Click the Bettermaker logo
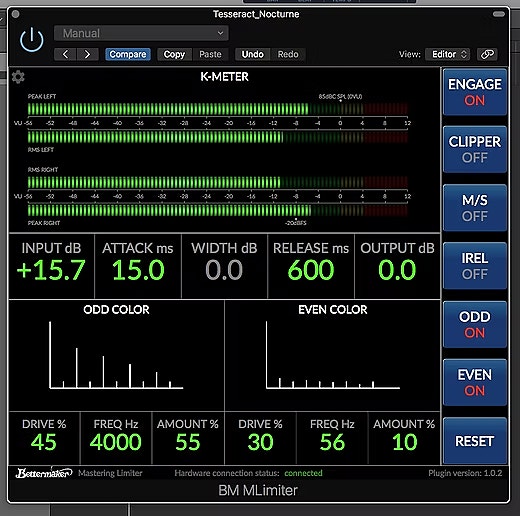 coord(44,473)
